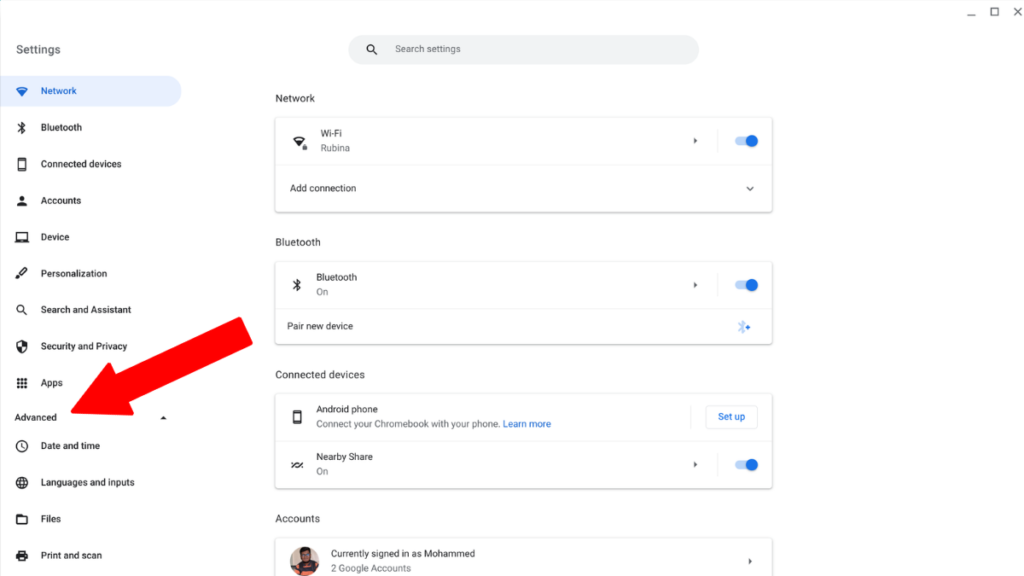
Task: Open Wi-Fi details via its arrow
Action: point(696,140)
